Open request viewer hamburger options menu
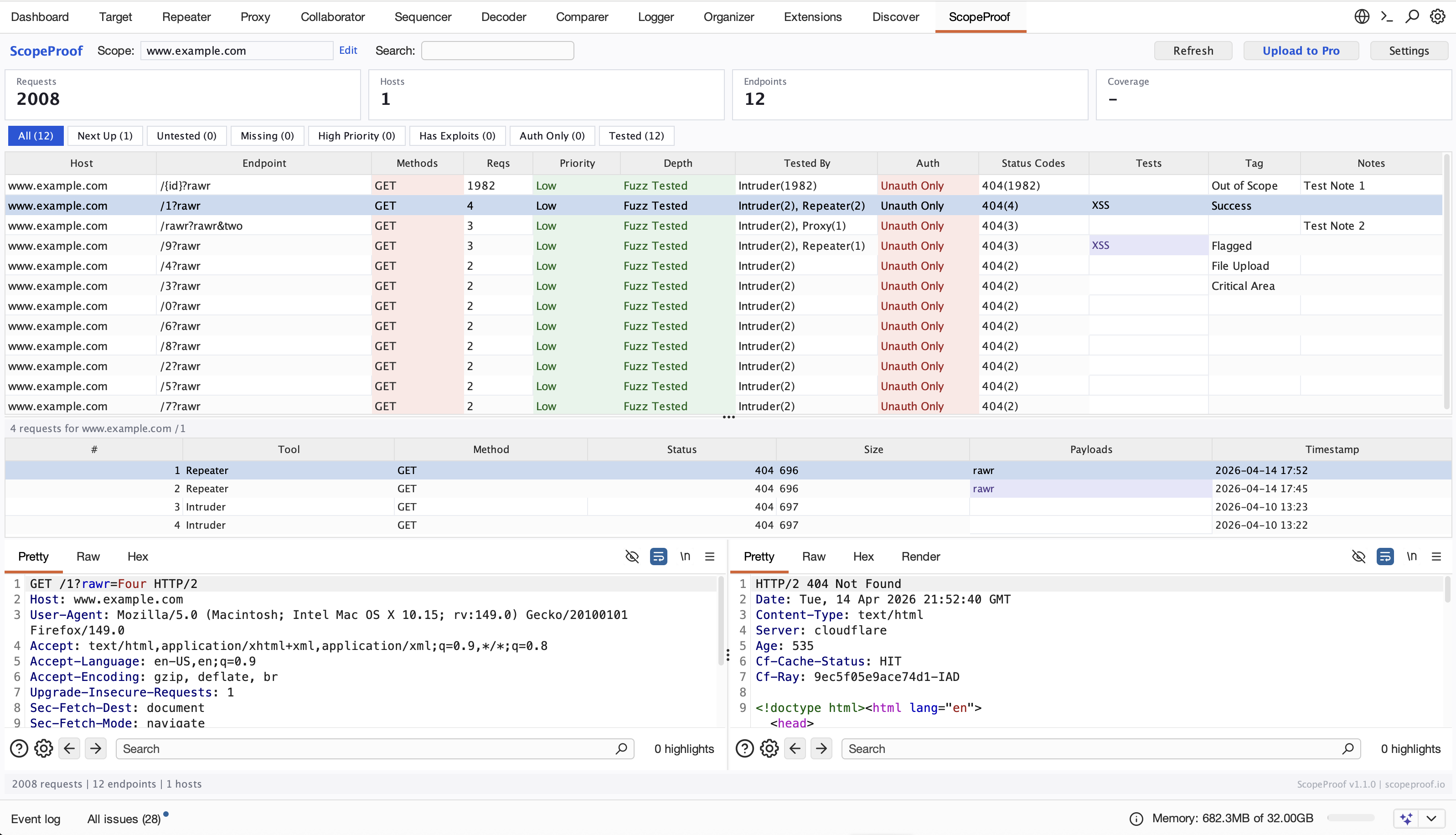The width and height of the screenshot is (1456, 835). pos(709,556)
